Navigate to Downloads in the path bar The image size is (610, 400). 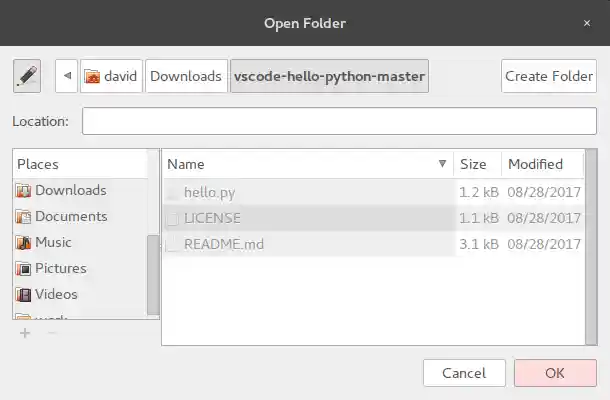pyautogui.click(x=186, y=76)
